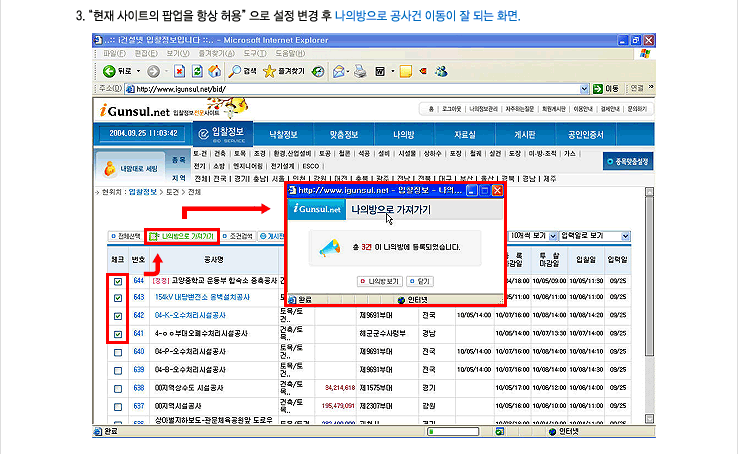Open the 보기(V) menu

[x=177, y=54]
